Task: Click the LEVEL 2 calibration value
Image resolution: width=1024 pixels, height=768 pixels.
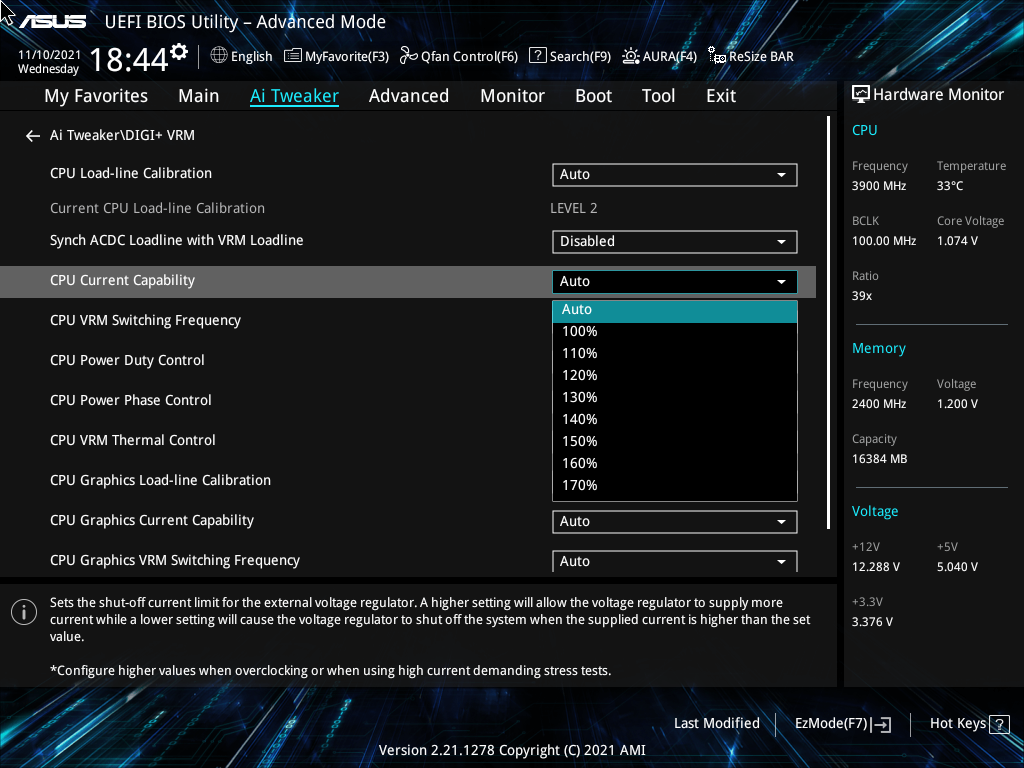Action: [573, 208]
